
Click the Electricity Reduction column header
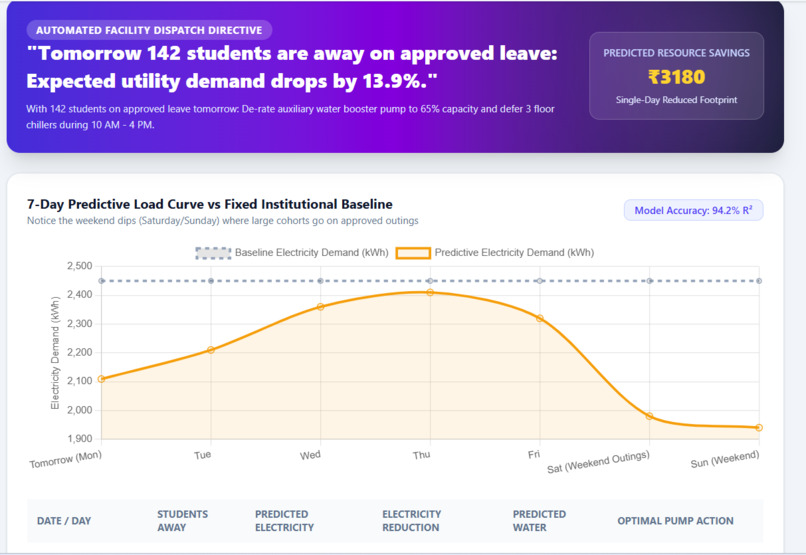coord(411,521)
